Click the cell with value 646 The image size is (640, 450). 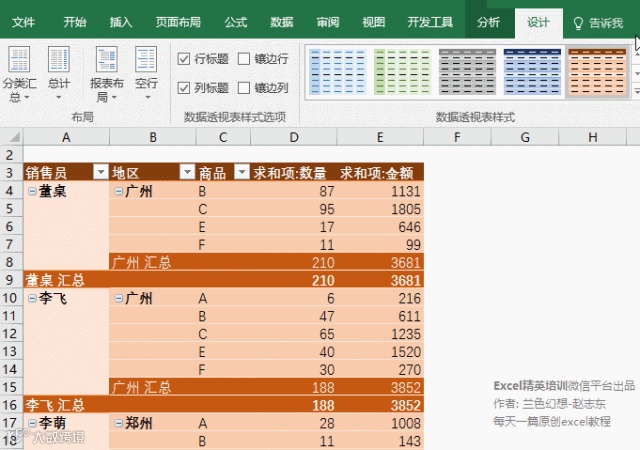(x=380, y=227)
